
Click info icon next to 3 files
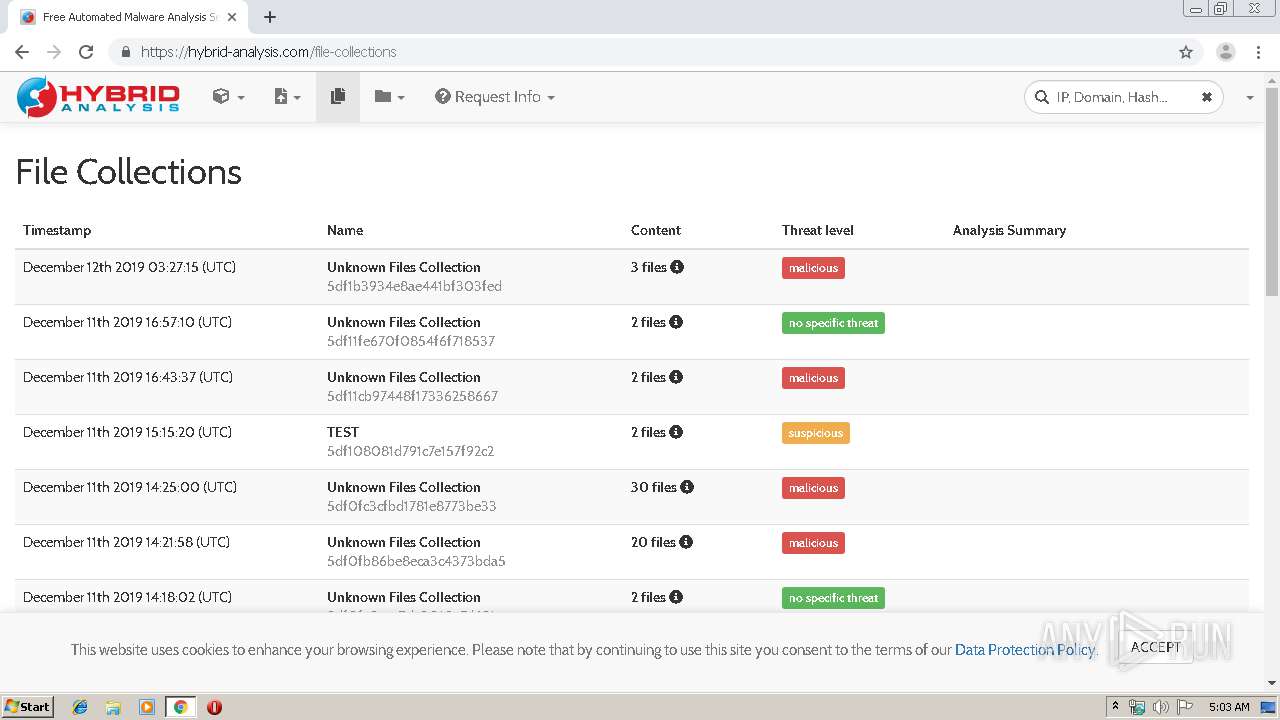pyautogui.click(x=677, y=267)
